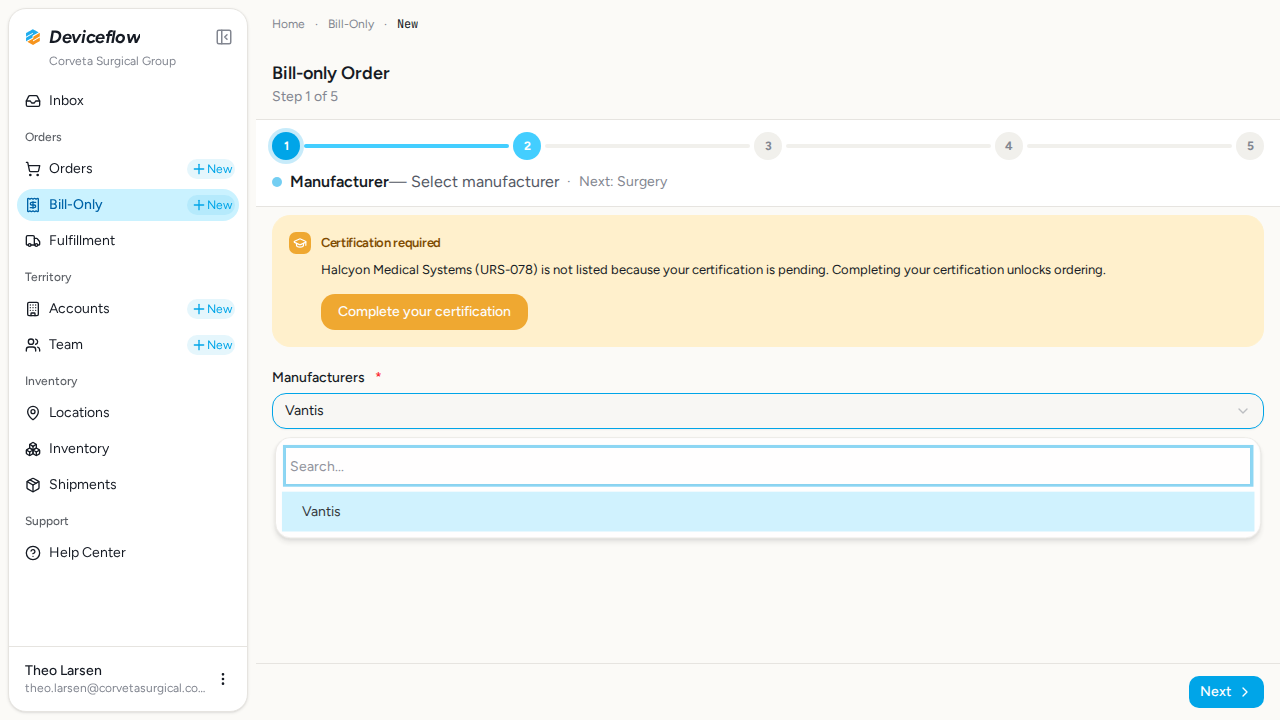Add a new account via New
This screenshot has width=1280, height=720.
pyautogui.click(x=211, y=309)
